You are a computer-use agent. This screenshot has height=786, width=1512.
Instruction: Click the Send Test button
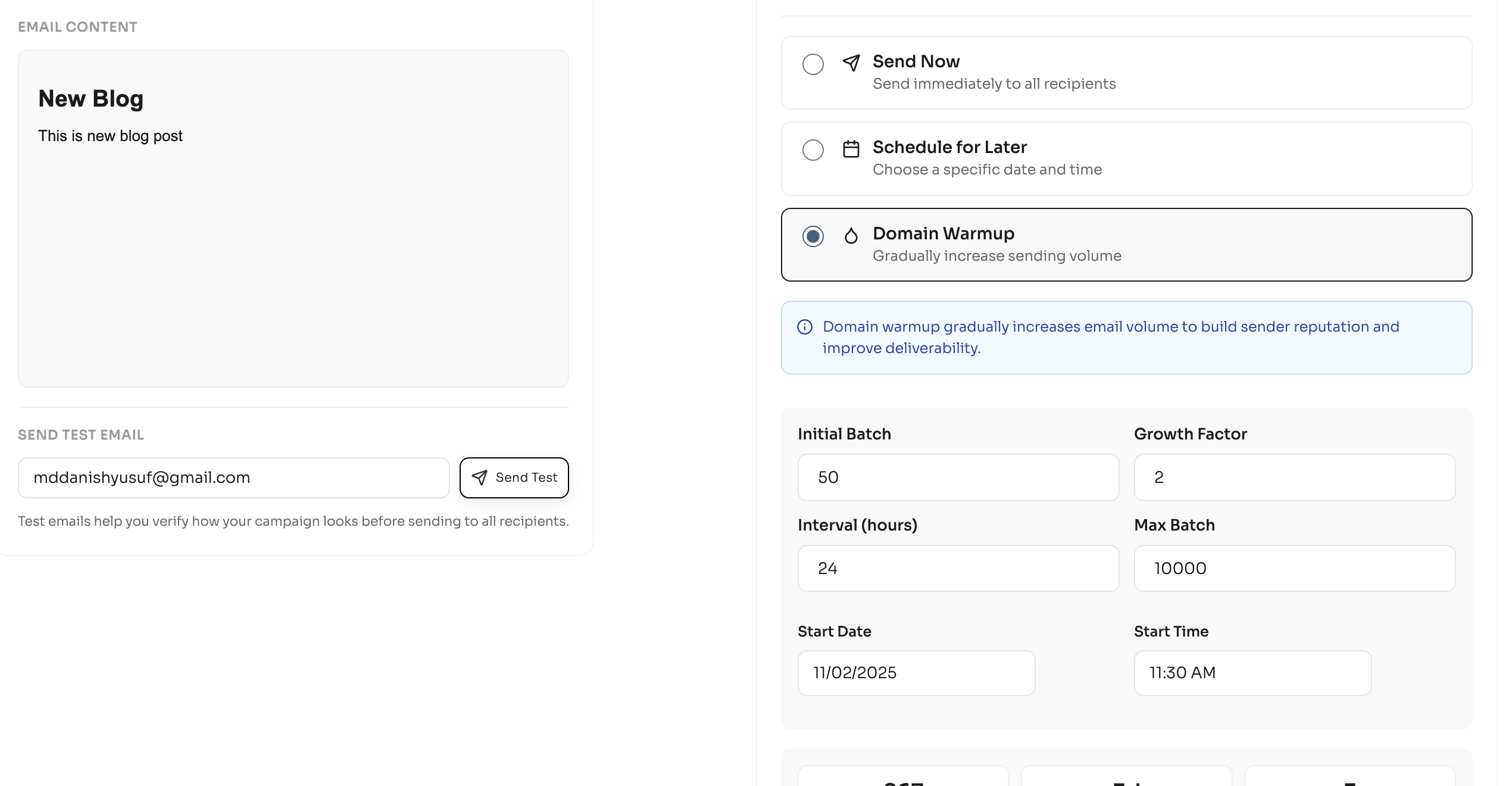514,478
